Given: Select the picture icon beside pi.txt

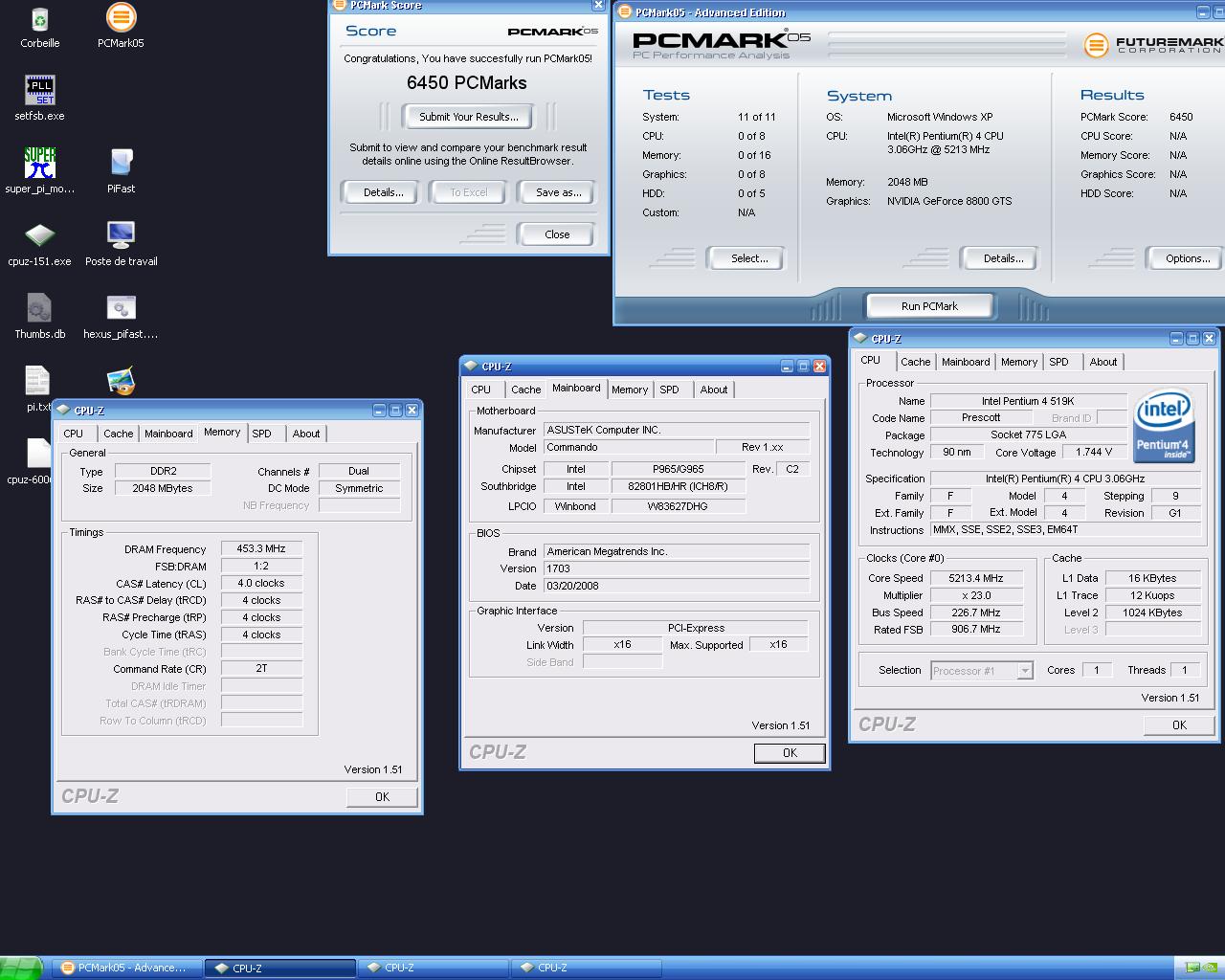Looking at the screenshot, I should point(121,381).
